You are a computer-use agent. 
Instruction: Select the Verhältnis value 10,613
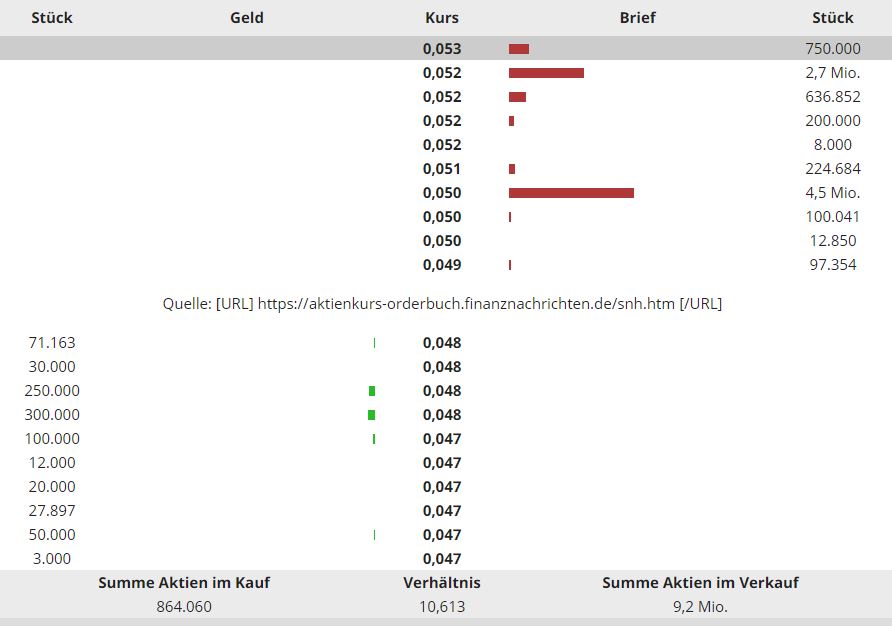442,606
